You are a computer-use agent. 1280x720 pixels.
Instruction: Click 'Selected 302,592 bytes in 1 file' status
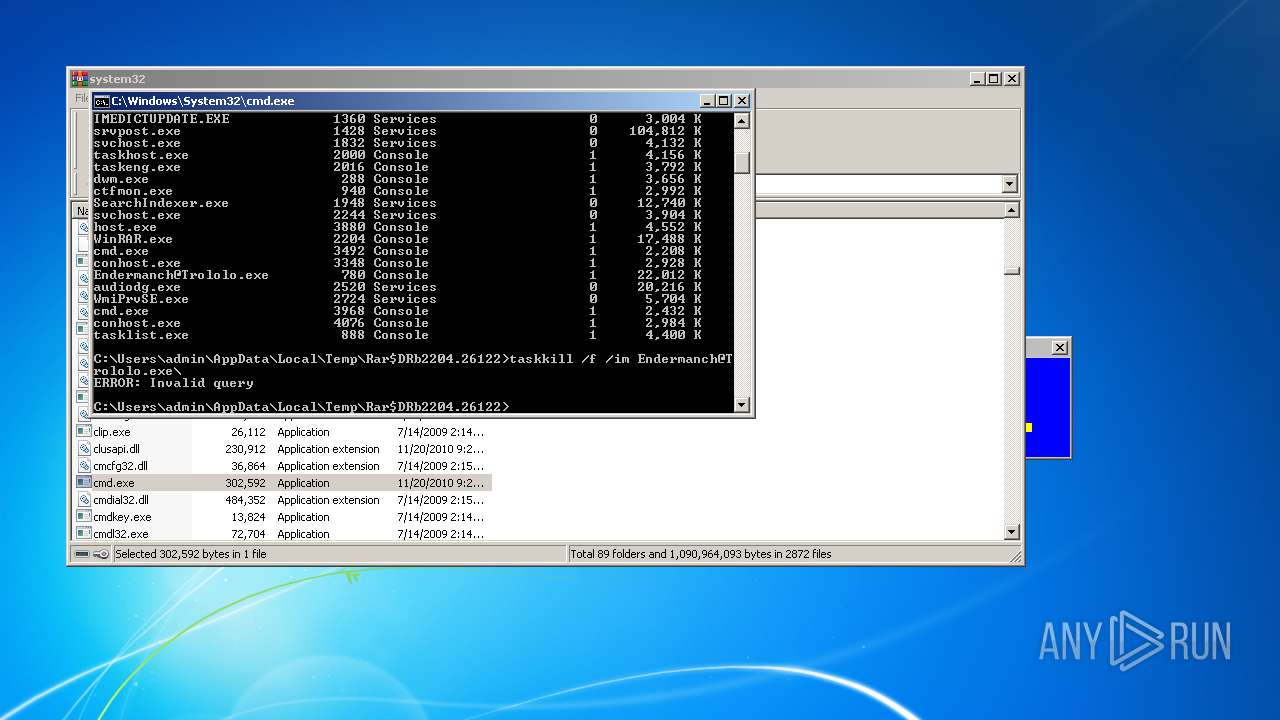[191, 554]
